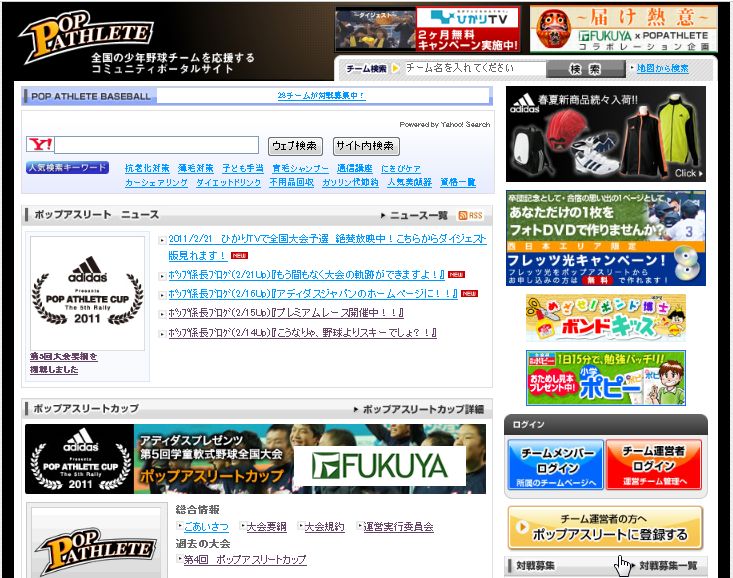Open the RSS feed icon
This screenshot has height=578, width=733.
click(470, 215)
